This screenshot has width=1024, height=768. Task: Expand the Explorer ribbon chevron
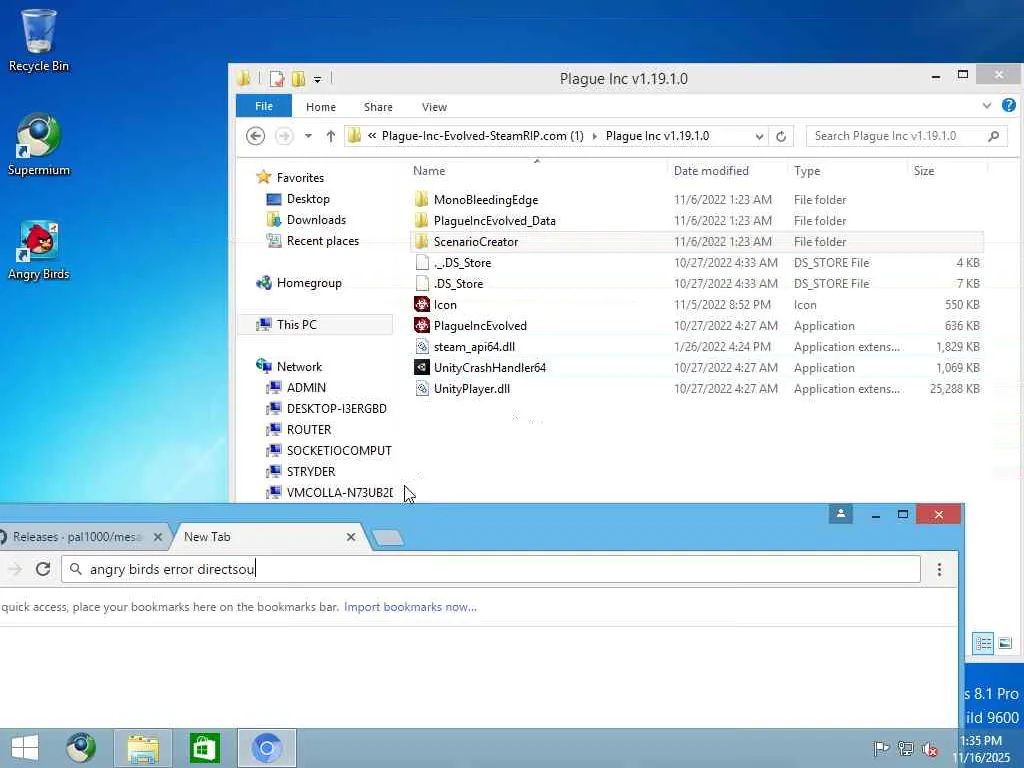987,106
